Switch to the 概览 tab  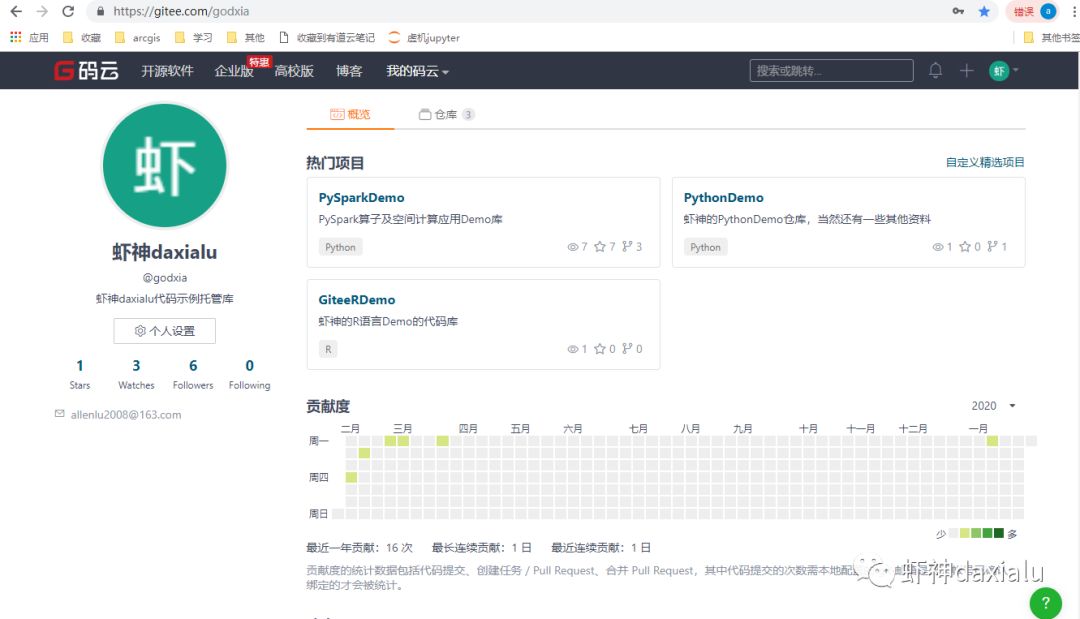350,114
